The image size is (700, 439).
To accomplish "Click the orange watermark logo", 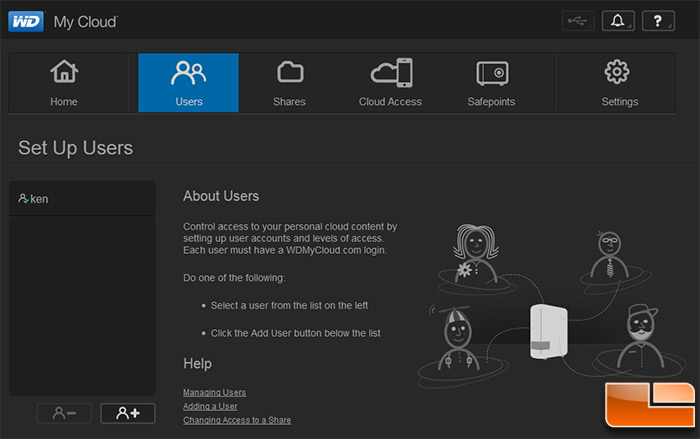I will tap(650, 405).
